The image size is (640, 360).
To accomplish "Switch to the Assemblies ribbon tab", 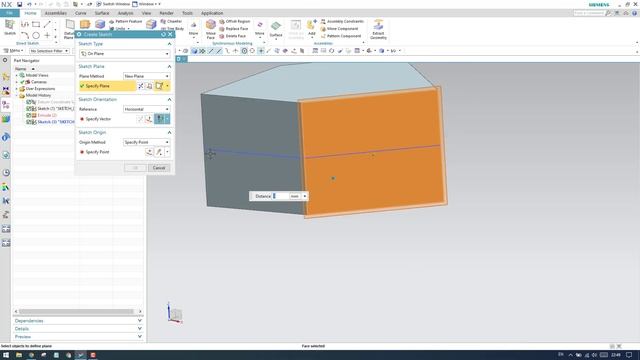I will pyautogui.click(x=56, y=13).
